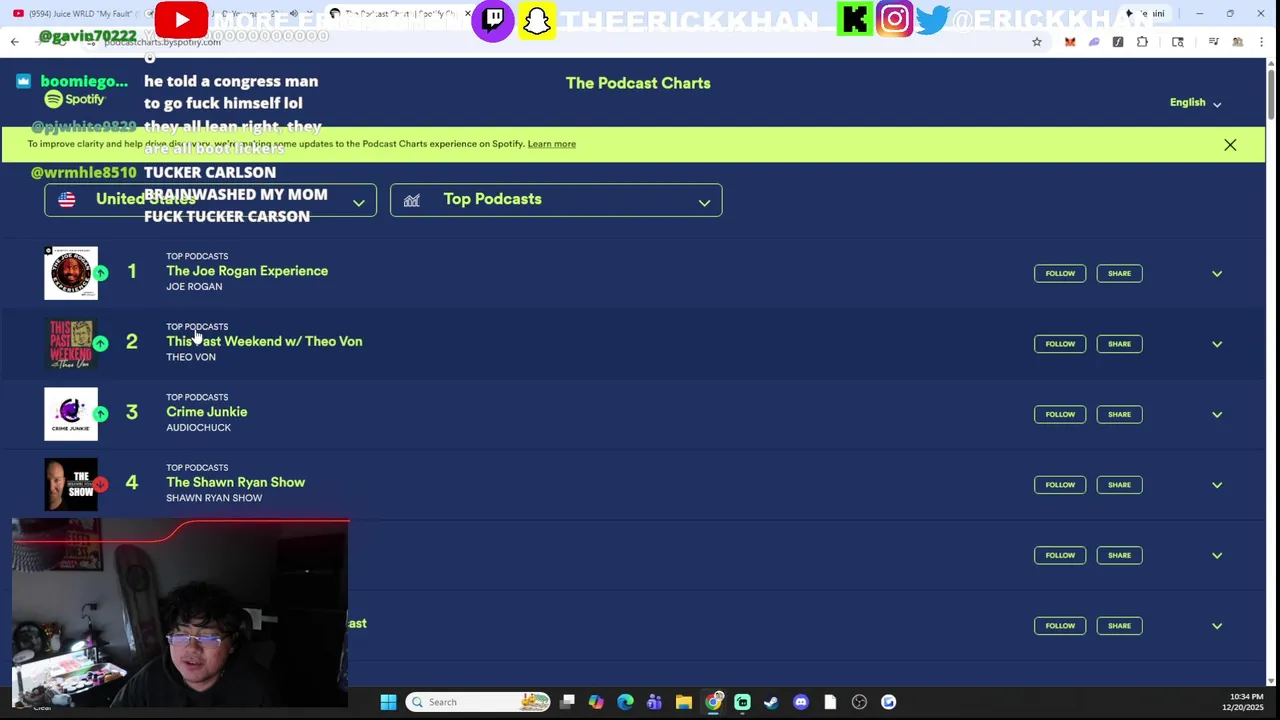1280x720 pixels.
Task: Open the Windows Start menu
Action: pyautogui.click(x=388, y=702)
